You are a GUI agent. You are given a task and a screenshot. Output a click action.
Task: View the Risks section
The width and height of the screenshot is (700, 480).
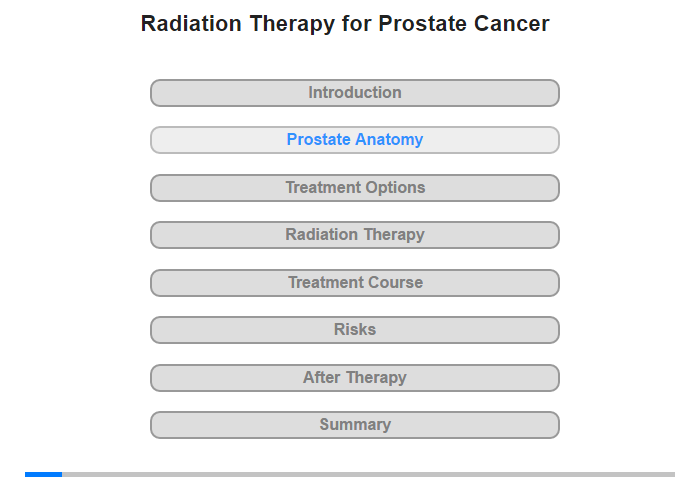(x=354, y=330)
